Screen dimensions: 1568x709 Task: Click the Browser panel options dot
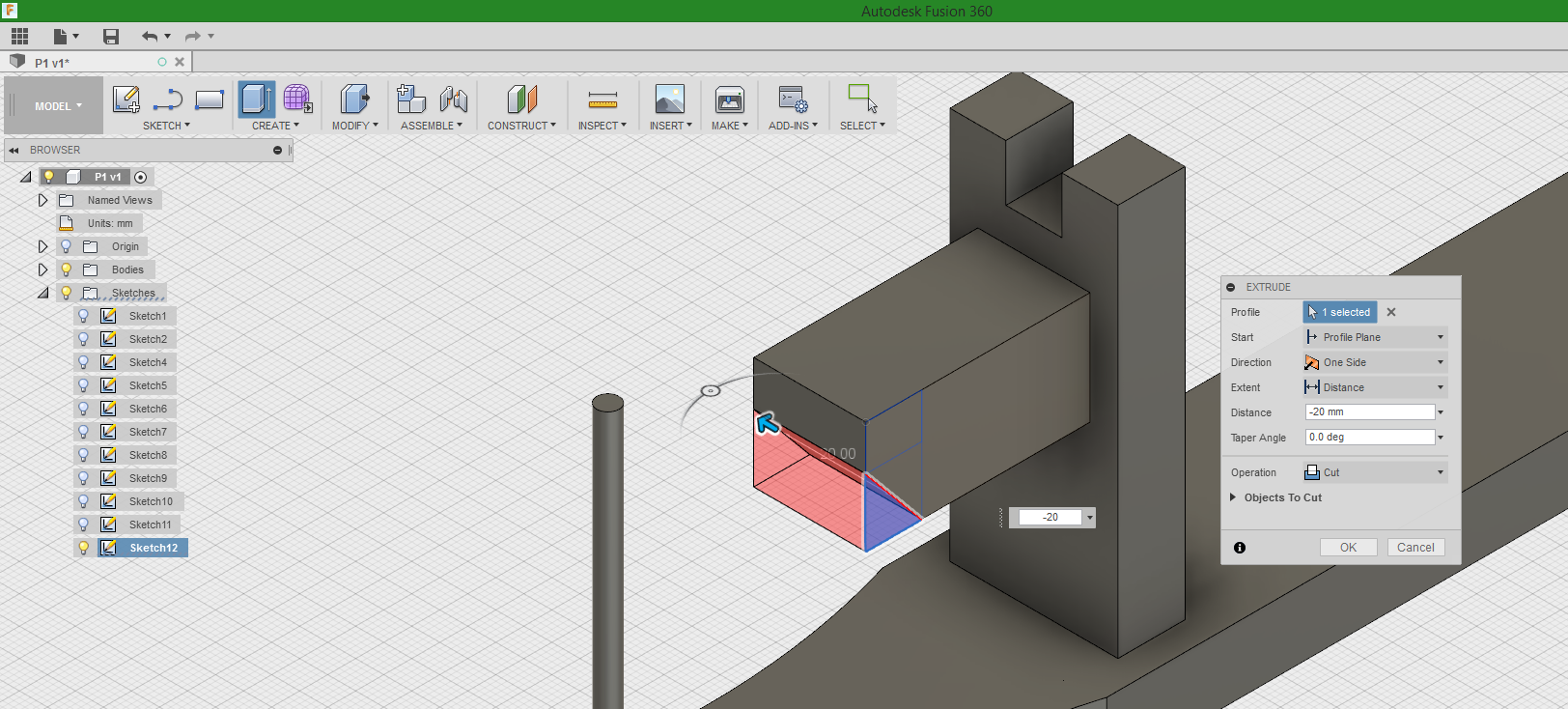coord(277,150)
